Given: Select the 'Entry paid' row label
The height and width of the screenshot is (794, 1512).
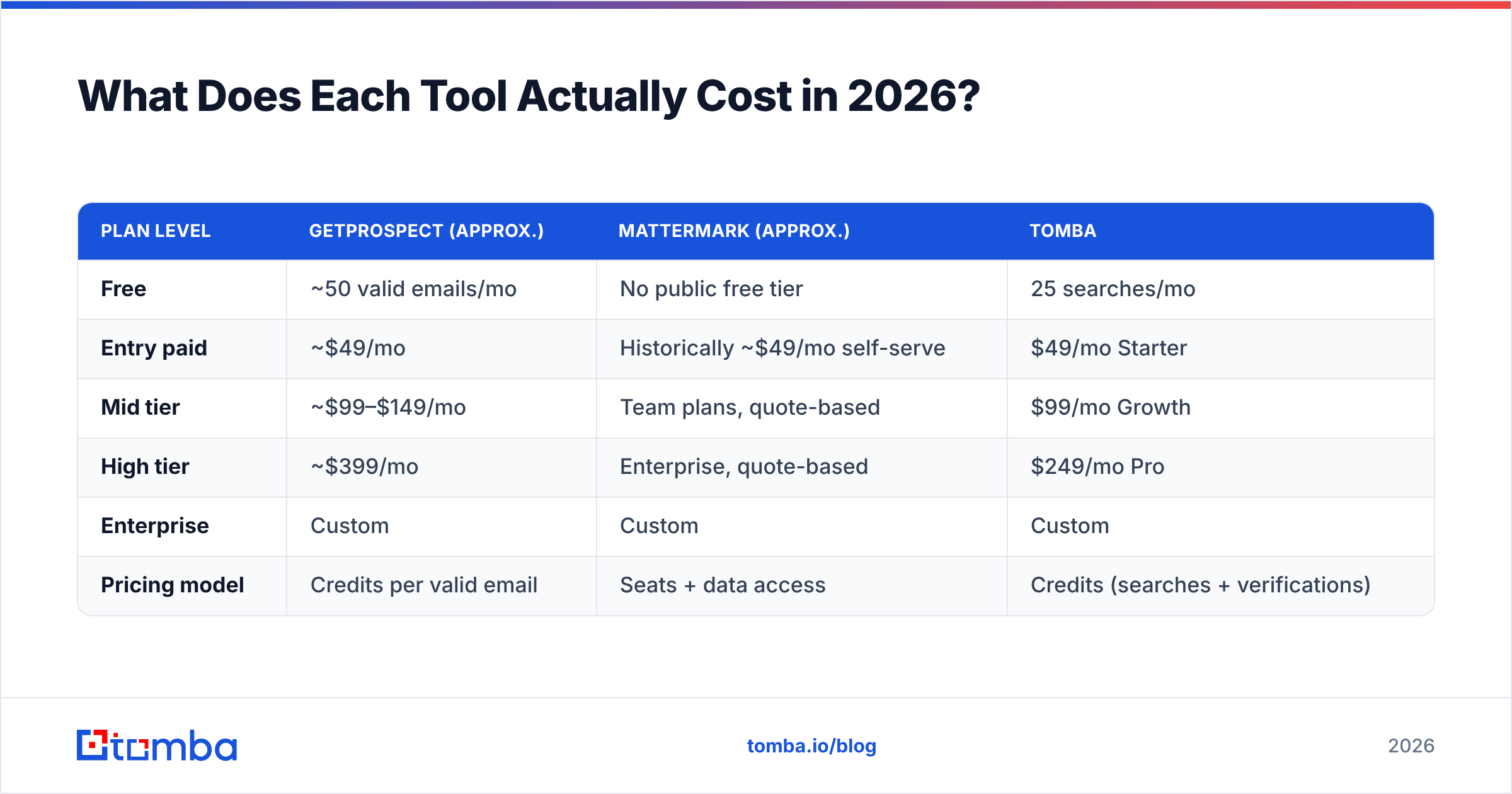Looking at the screenshot, I should [154, 348].
